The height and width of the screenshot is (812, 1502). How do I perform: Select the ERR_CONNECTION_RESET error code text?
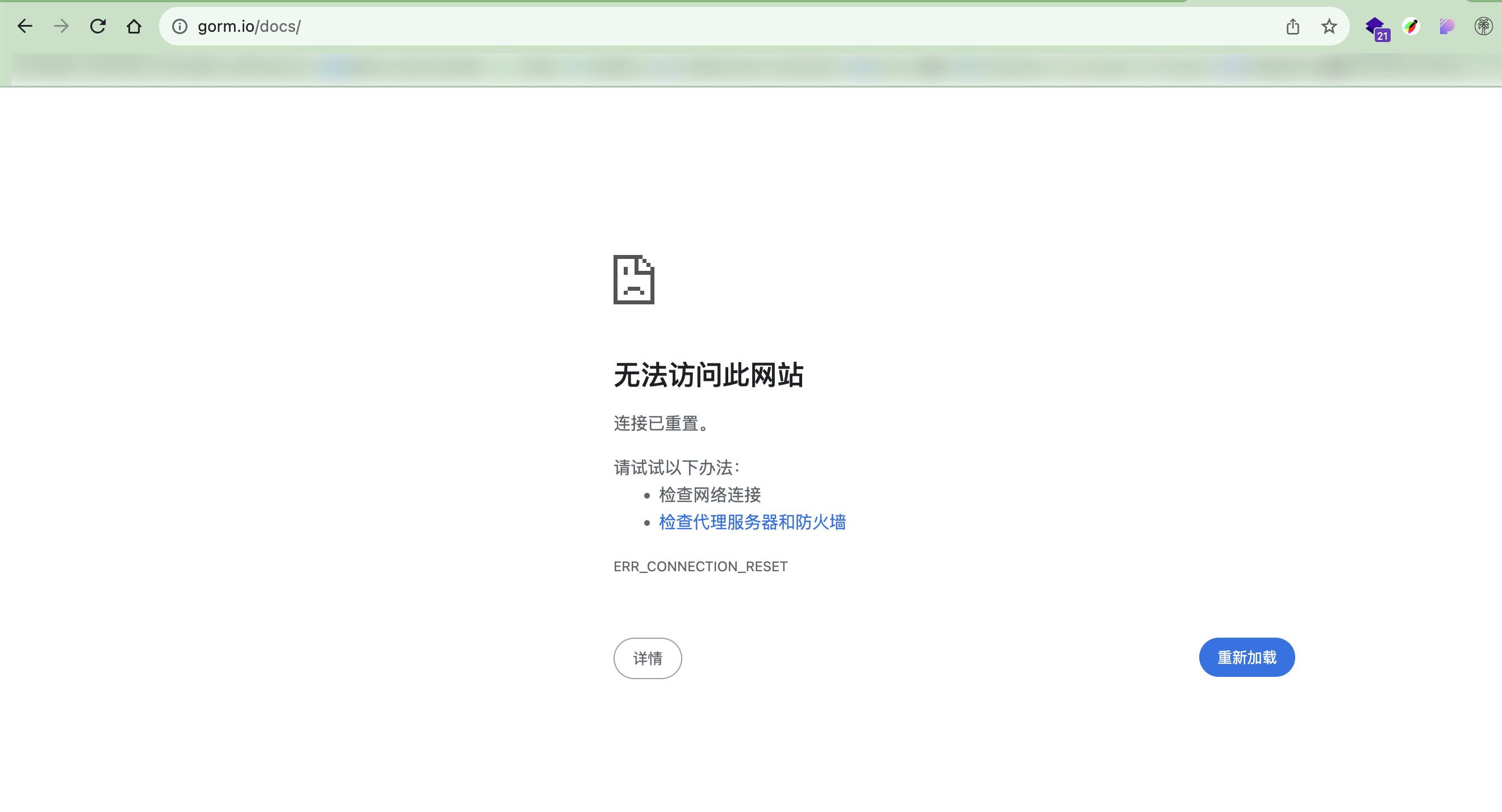coord(700,566)
